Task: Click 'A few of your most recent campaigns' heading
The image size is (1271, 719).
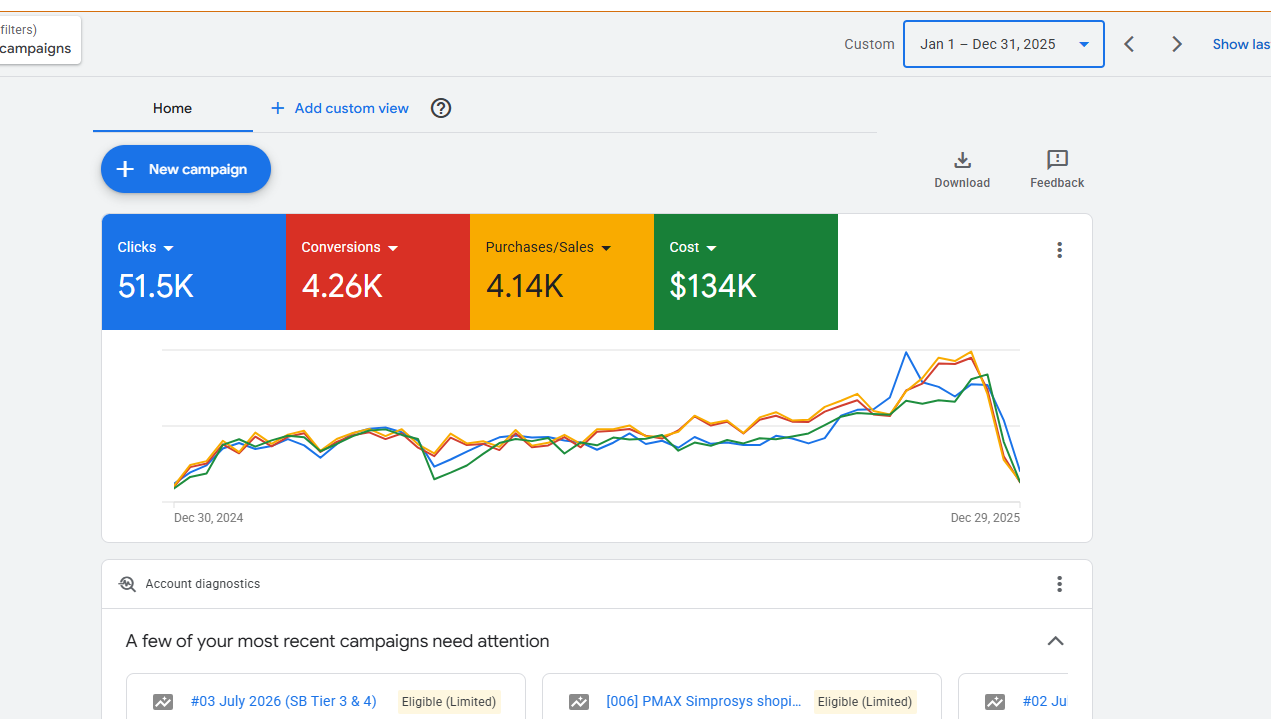Action: (337, 641)
